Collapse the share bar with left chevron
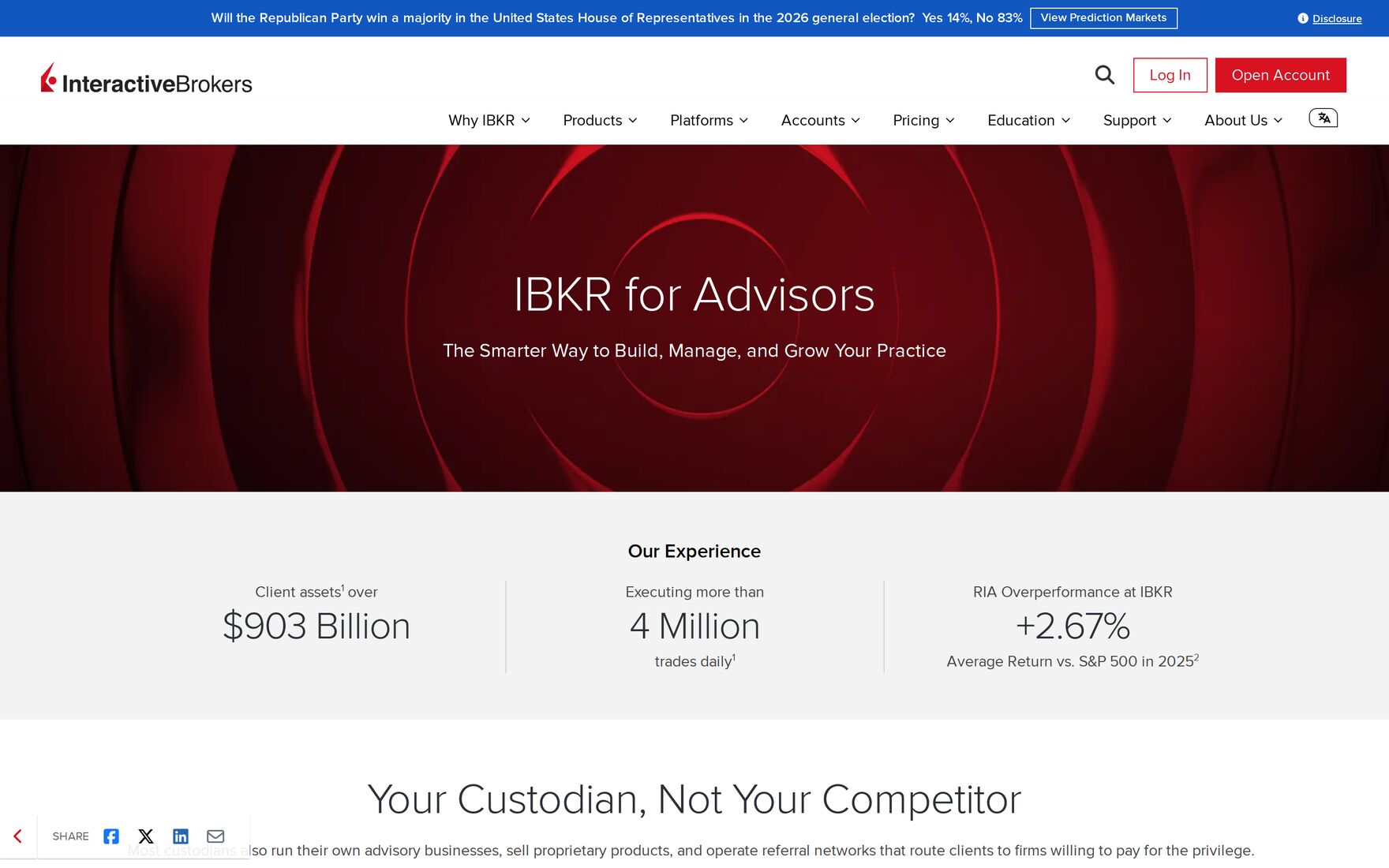Viewport: 1389px width, 868px height. [x=17, y=836]
